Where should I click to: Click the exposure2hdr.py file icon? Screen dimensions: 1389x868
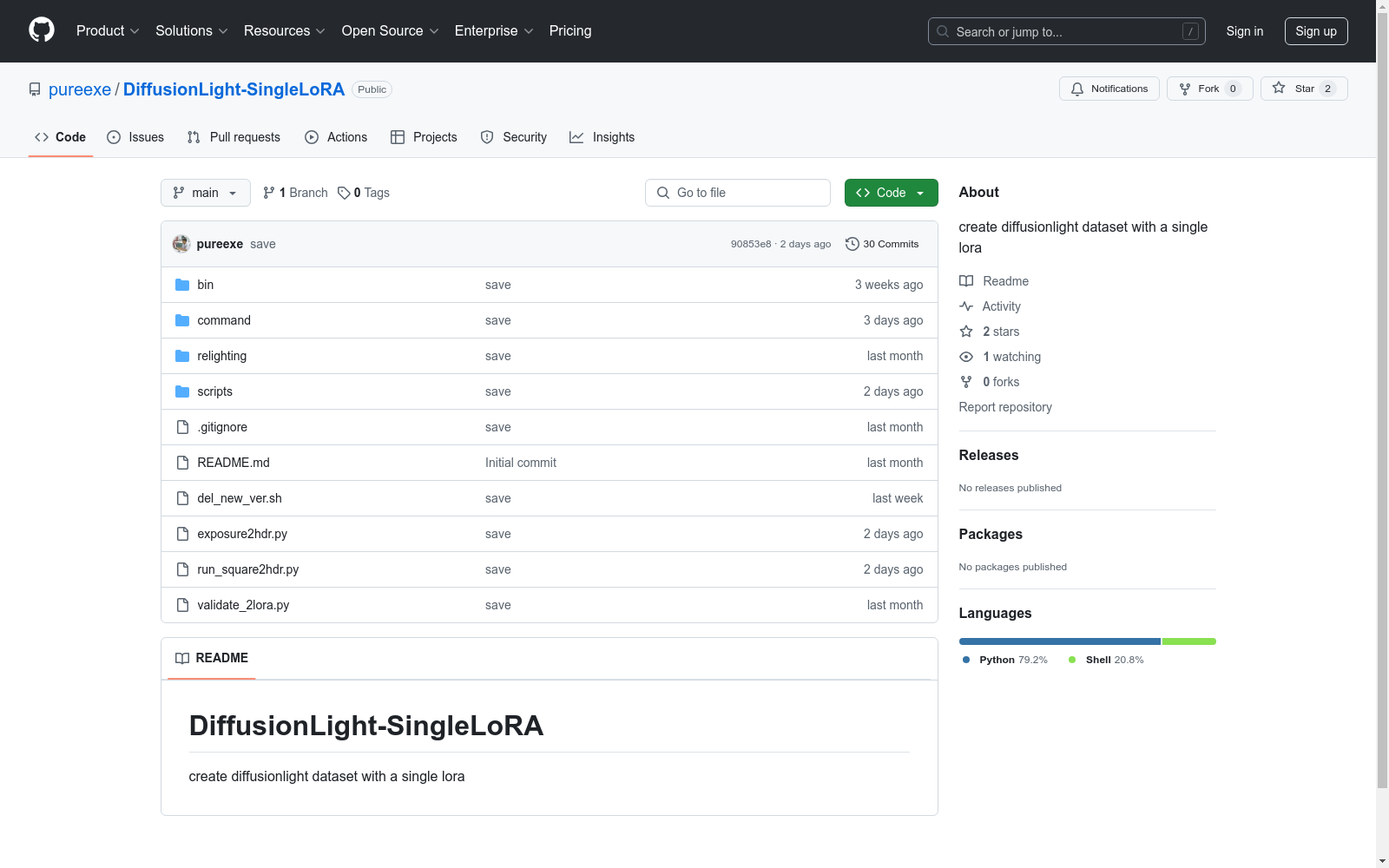pyautogui.click(x=182, y=534)
